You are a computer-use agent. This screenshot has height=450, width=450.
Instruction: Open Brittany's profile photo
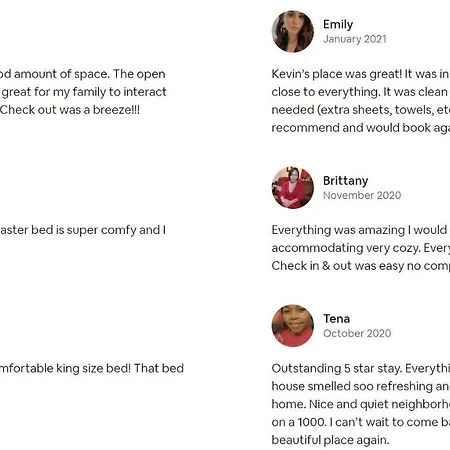tap(293, 188)
